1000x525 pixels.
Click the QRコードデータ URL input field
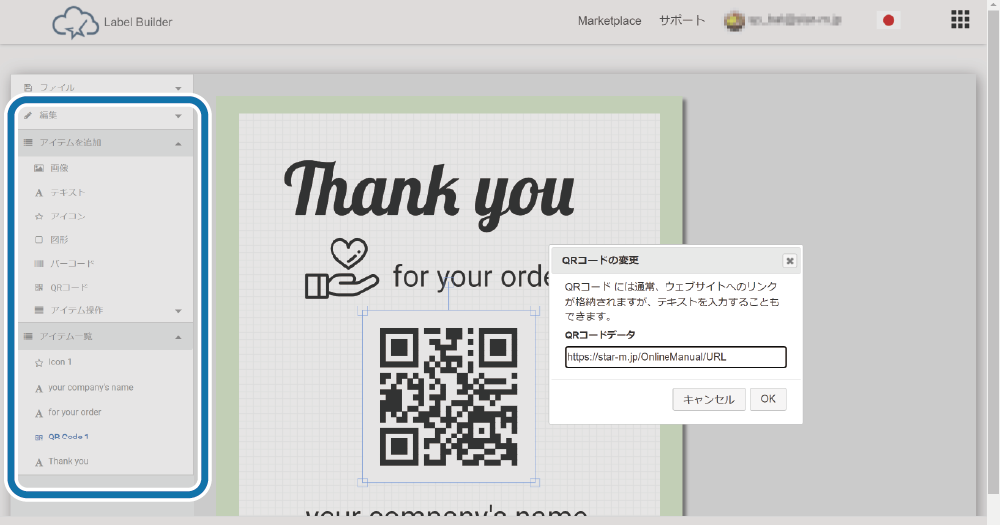[675, 357]
